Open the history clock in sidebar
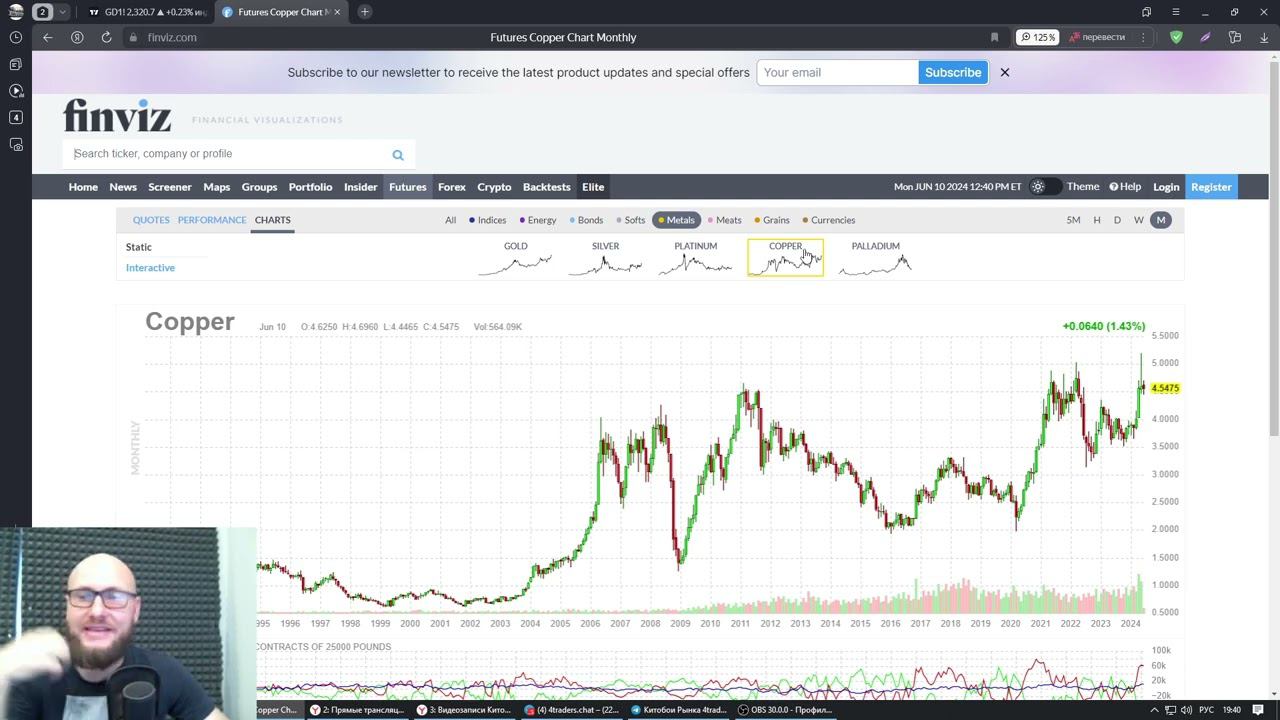Viewport: 1280px width, 720px height. click(15, 37)
